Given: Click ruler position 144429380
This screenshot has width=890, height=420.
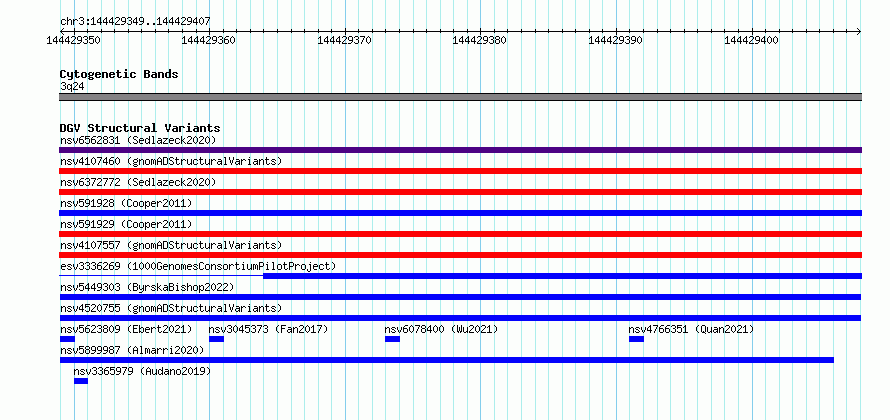Looking at the screenshot, I should 480,40.
